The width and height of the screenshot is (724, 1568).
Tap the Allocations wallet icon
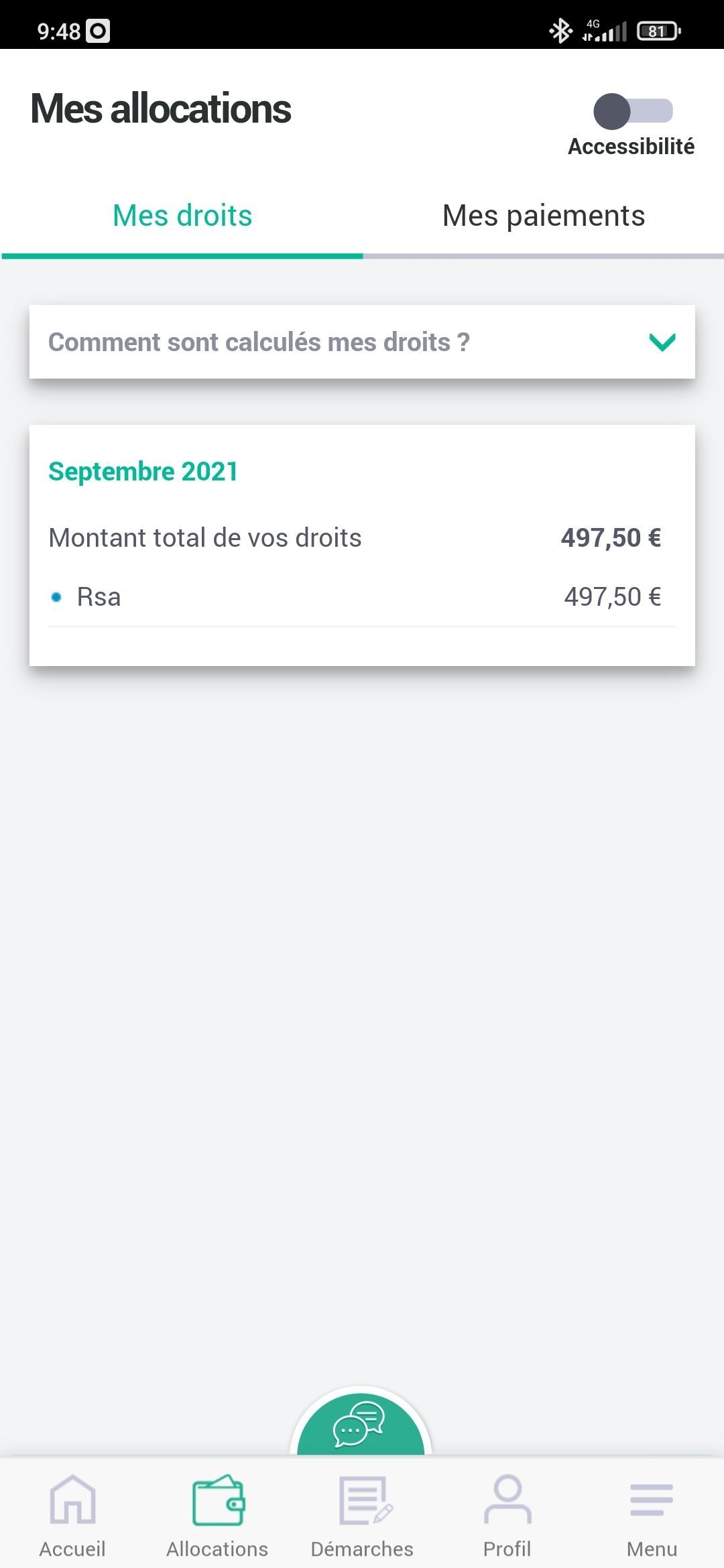point(218,1500)
